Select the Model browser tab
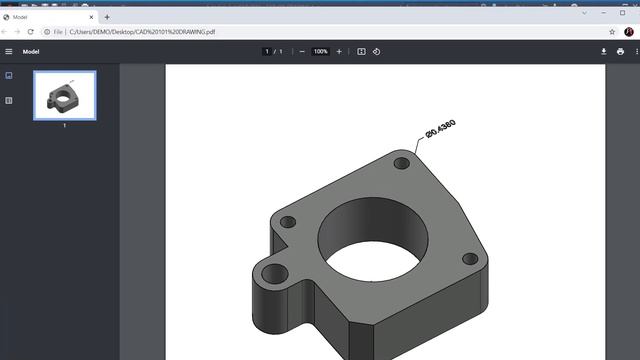This screenshot has width=640, height=360. 48,17
